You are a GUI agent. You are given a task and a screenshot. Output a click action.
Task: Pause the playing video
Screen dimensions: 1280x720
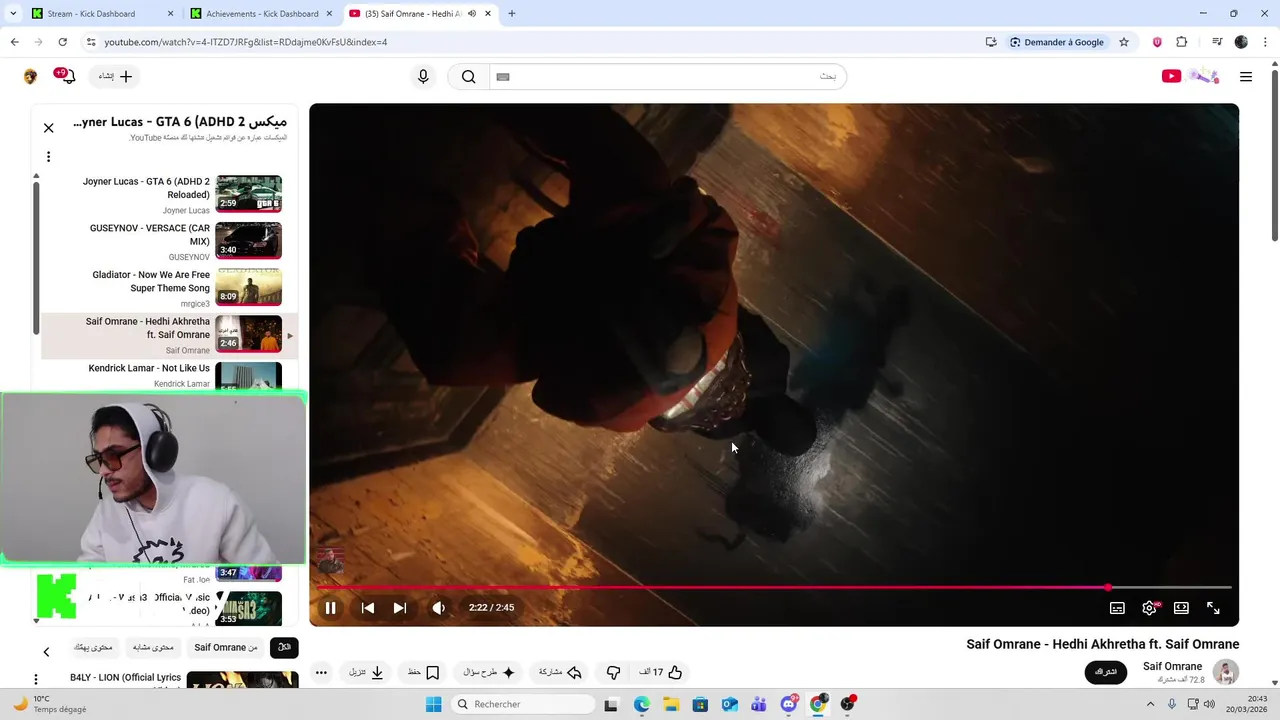330,608
